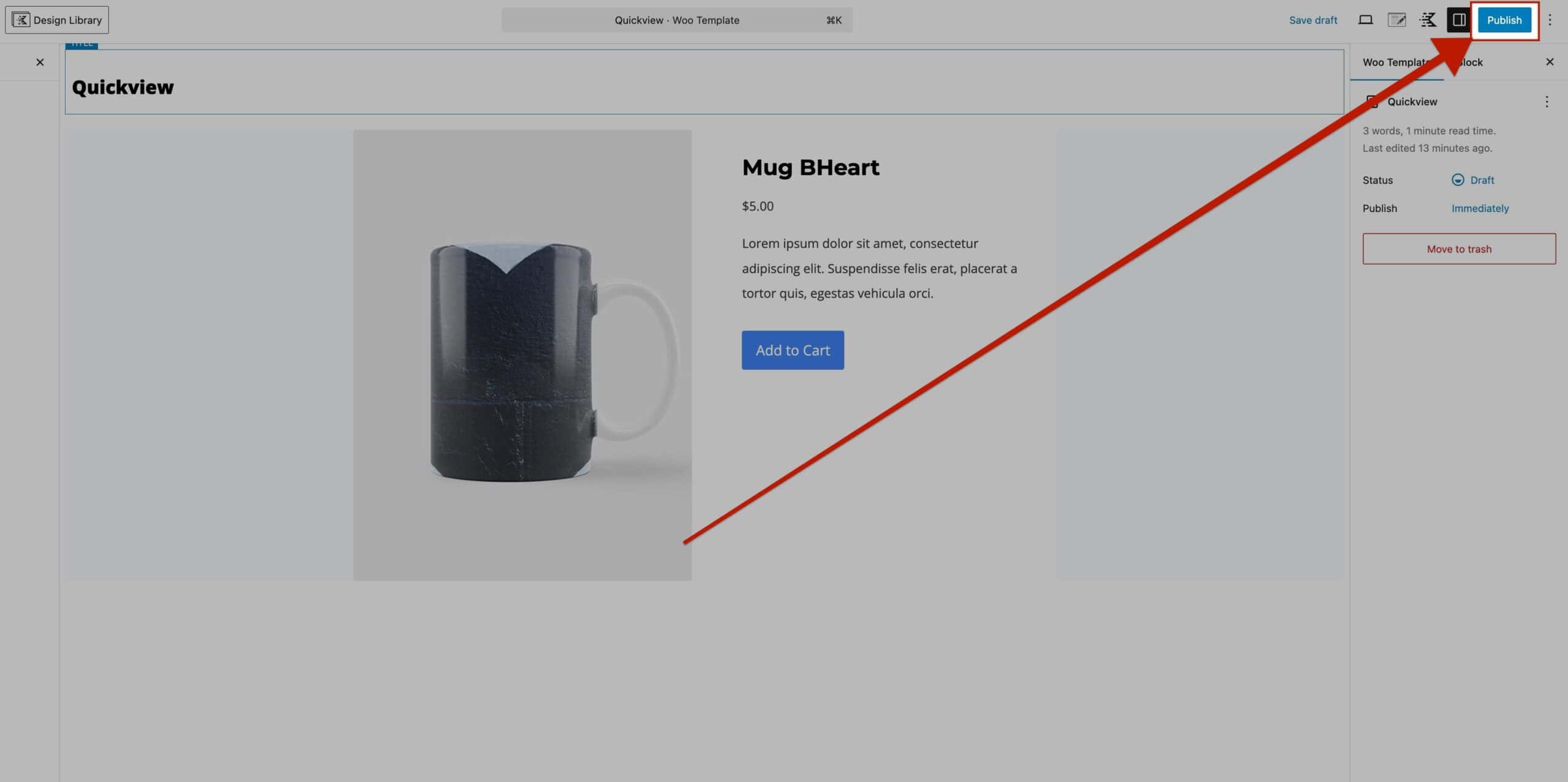Click Move to trash
This screenshot has height=782, width=1568.
point(1458,249)
